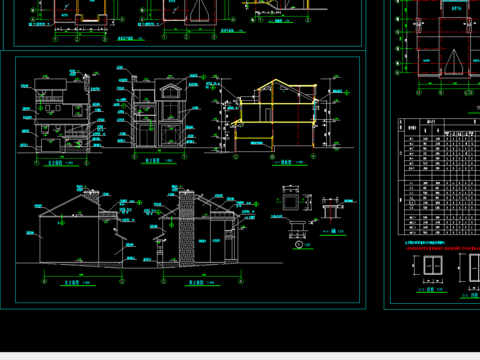Click the door and window schedule table
480x360 pixels.
[x=439, y=176]
